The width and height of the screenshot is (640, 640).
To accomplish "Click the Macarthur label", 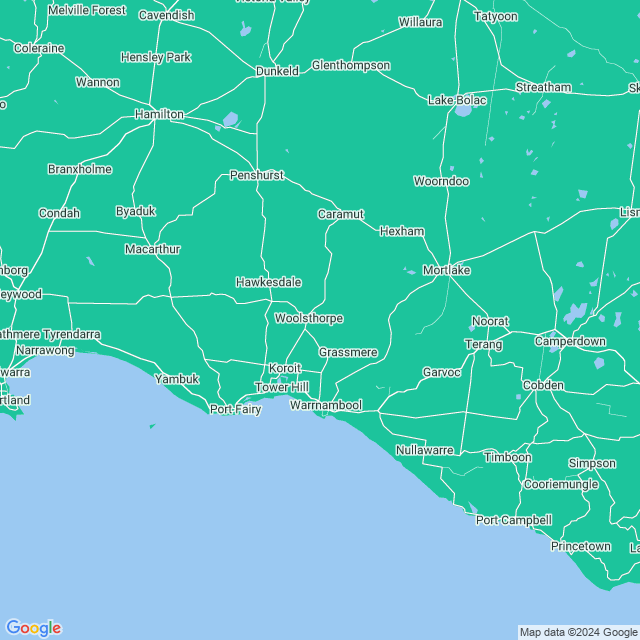I will coord(153,249).
